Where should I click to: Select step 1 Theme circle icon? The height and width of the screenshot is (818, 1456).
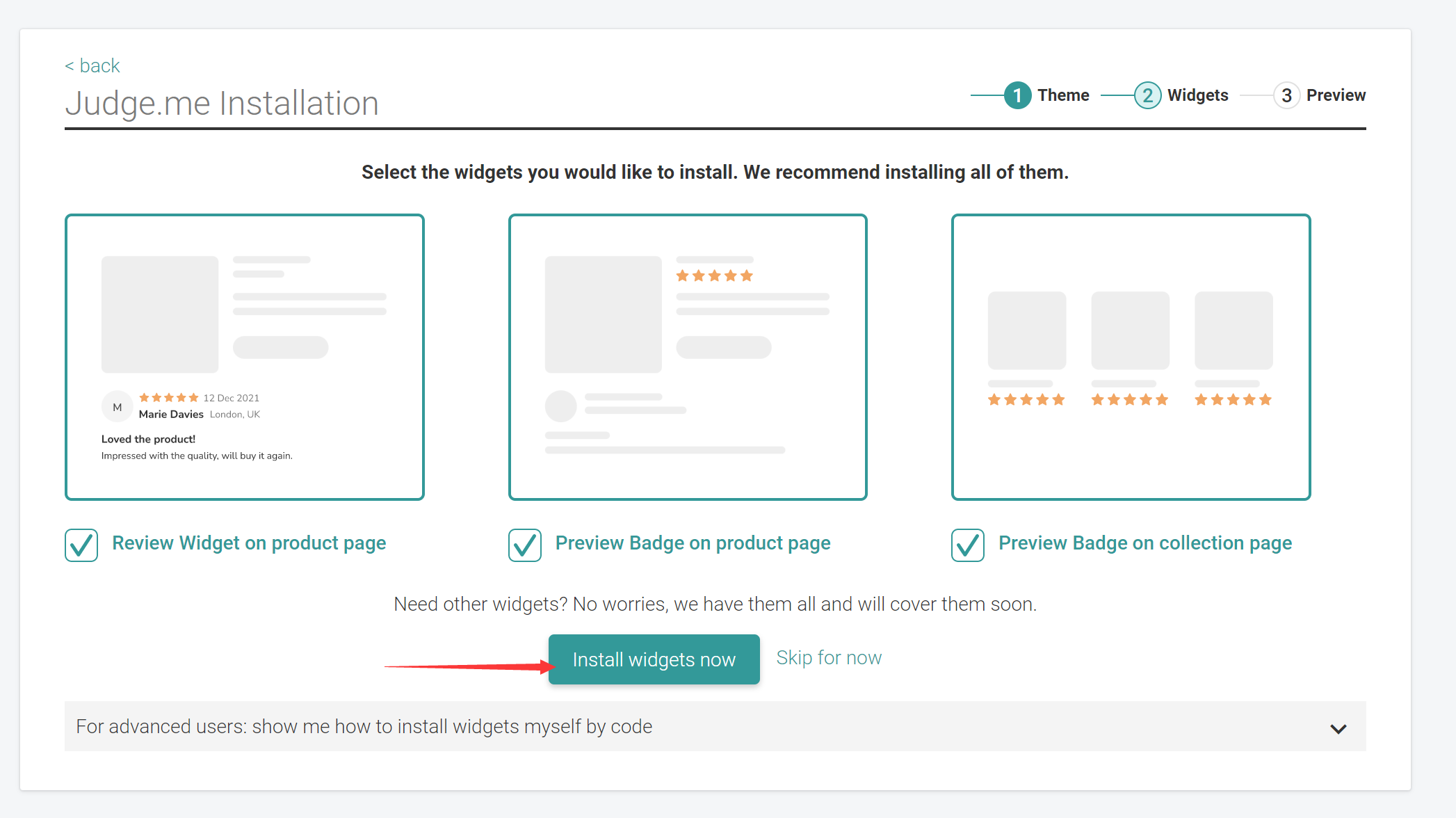click(x=1017, y=95)
